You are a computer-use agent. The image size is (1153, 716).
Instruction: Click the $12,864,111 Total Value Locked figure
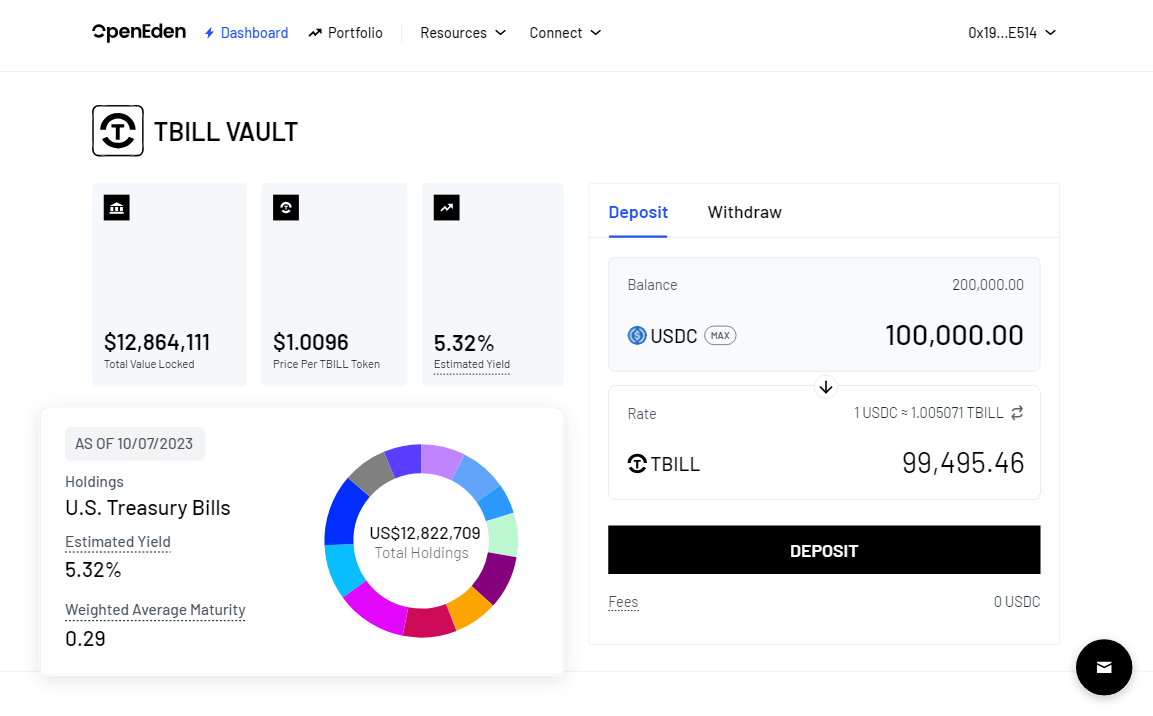click(157, 343)
